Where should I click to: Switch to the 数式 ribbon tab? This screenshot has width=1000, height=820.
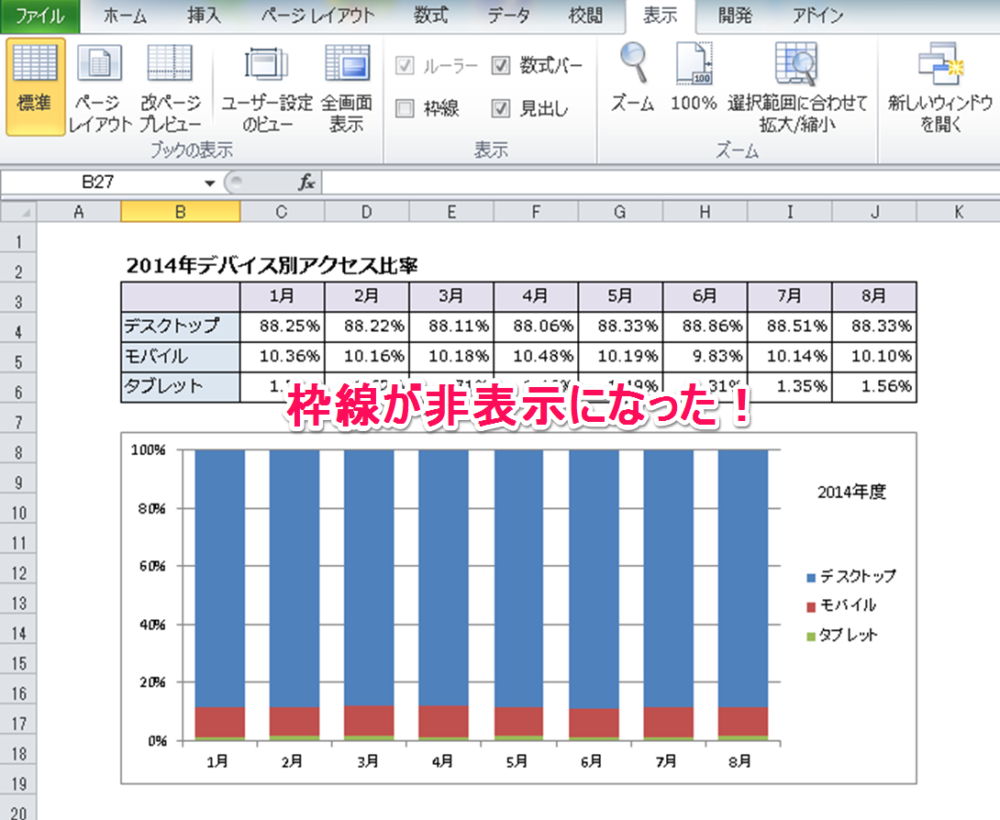pos(431,16)
